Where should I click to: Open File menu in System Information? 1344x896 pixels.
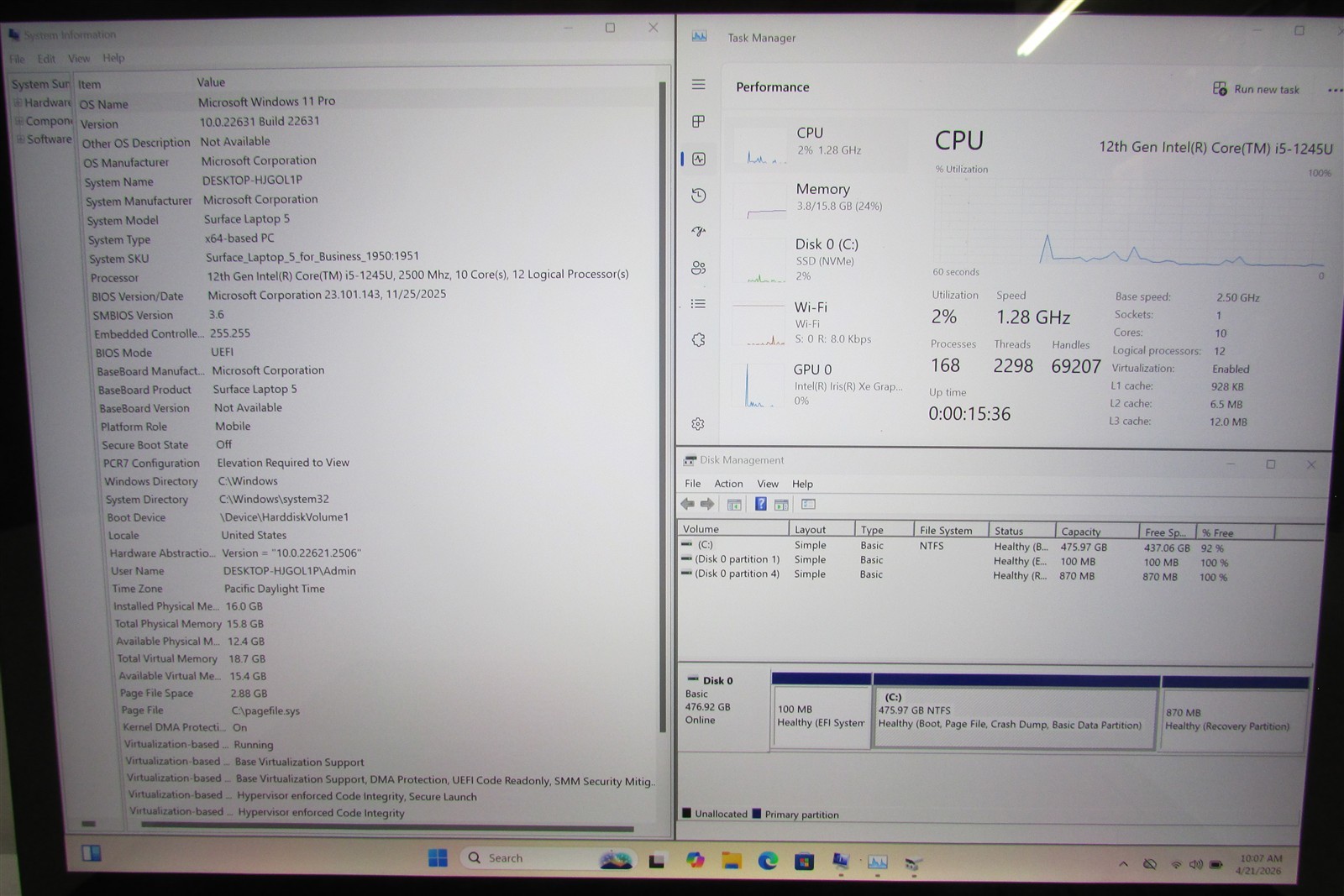pyautogui.click(x=17, y=59)
